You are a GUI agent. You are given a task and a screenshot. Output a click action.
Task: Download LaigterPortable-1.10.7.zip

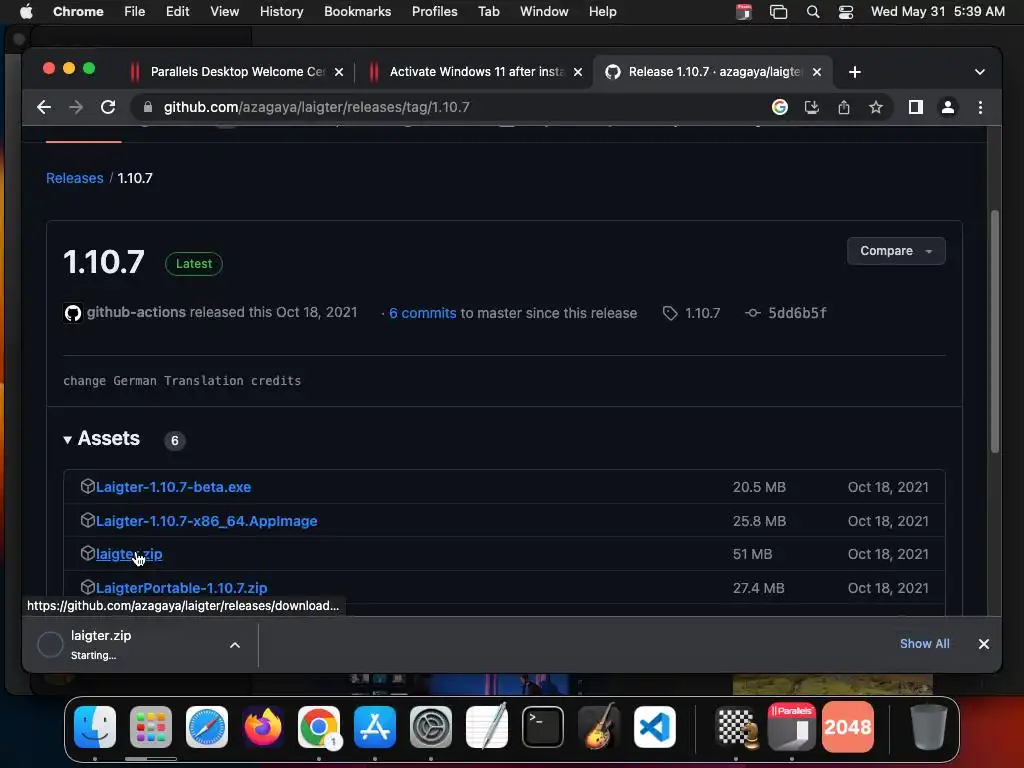coord(181,588)
